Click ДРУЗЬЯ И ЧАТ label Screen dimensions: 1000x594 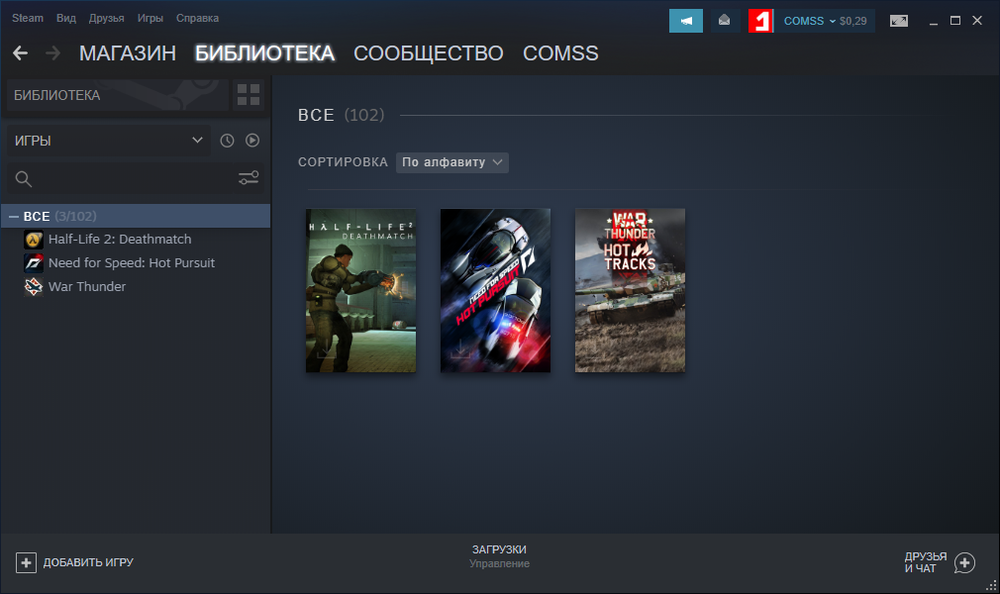pyautogui.click(x=925, y=563)
